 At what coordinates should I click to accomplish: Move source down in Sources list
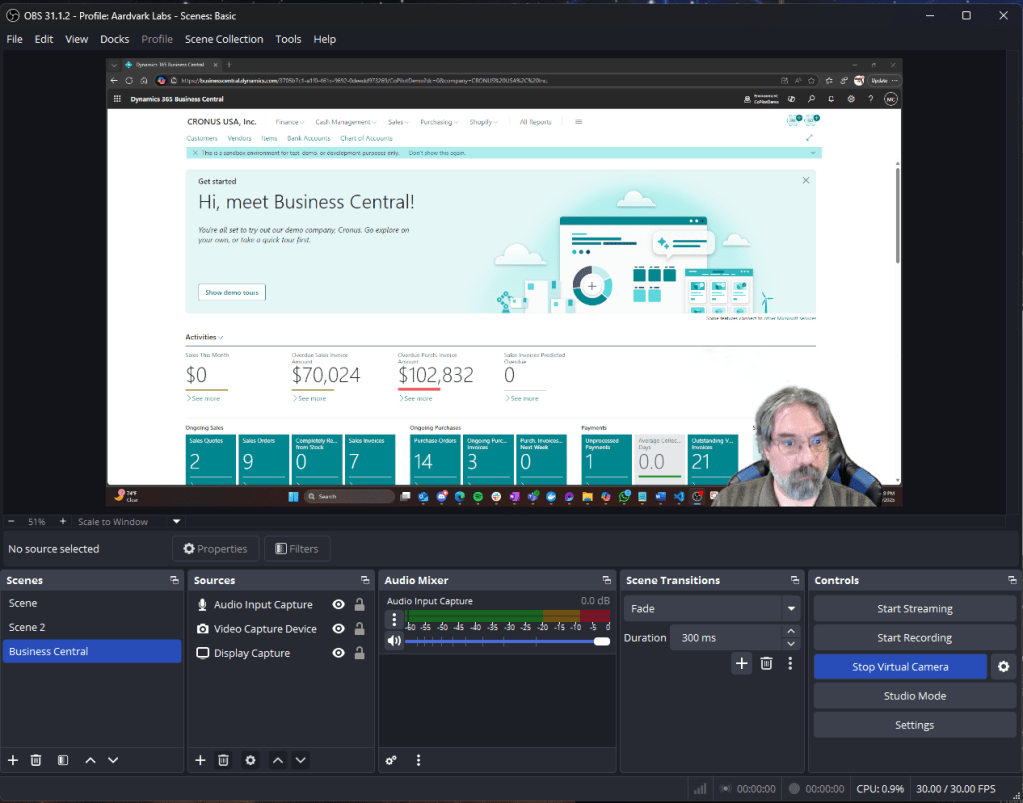[300, 760]
